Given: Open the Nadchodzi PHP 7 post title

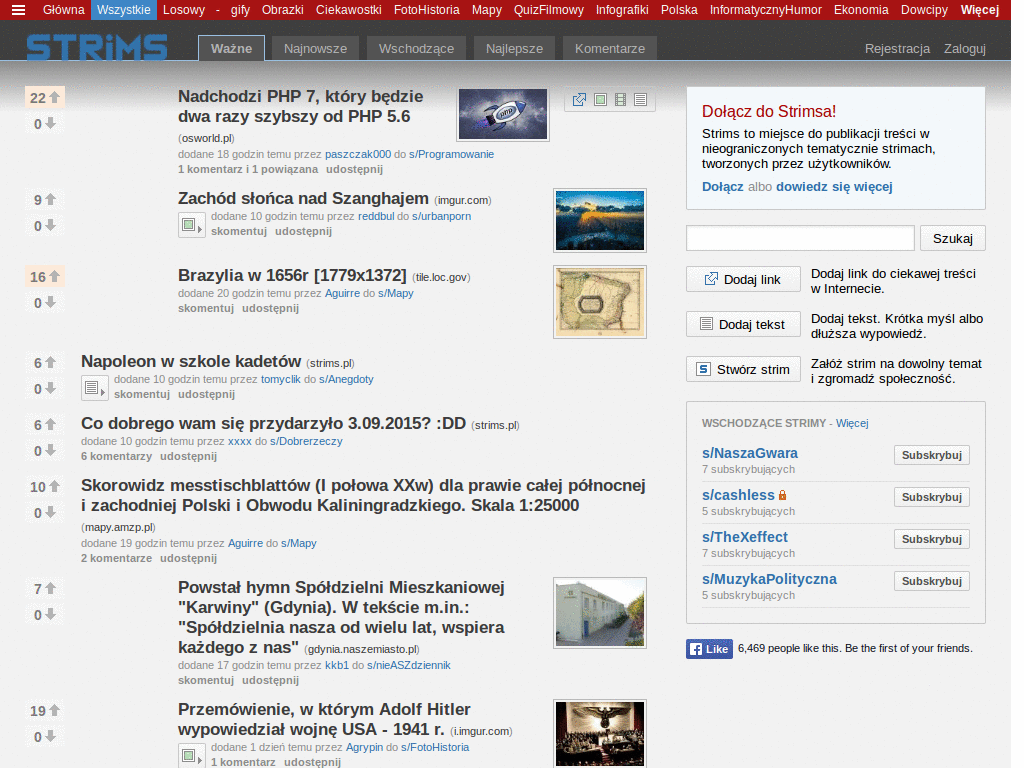Looking at the screenshot, I should 300,106.
